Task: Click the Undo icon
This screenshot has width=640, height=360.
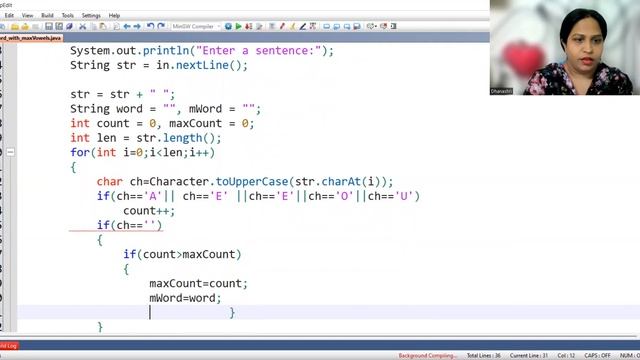Action: tap(151, 26)
